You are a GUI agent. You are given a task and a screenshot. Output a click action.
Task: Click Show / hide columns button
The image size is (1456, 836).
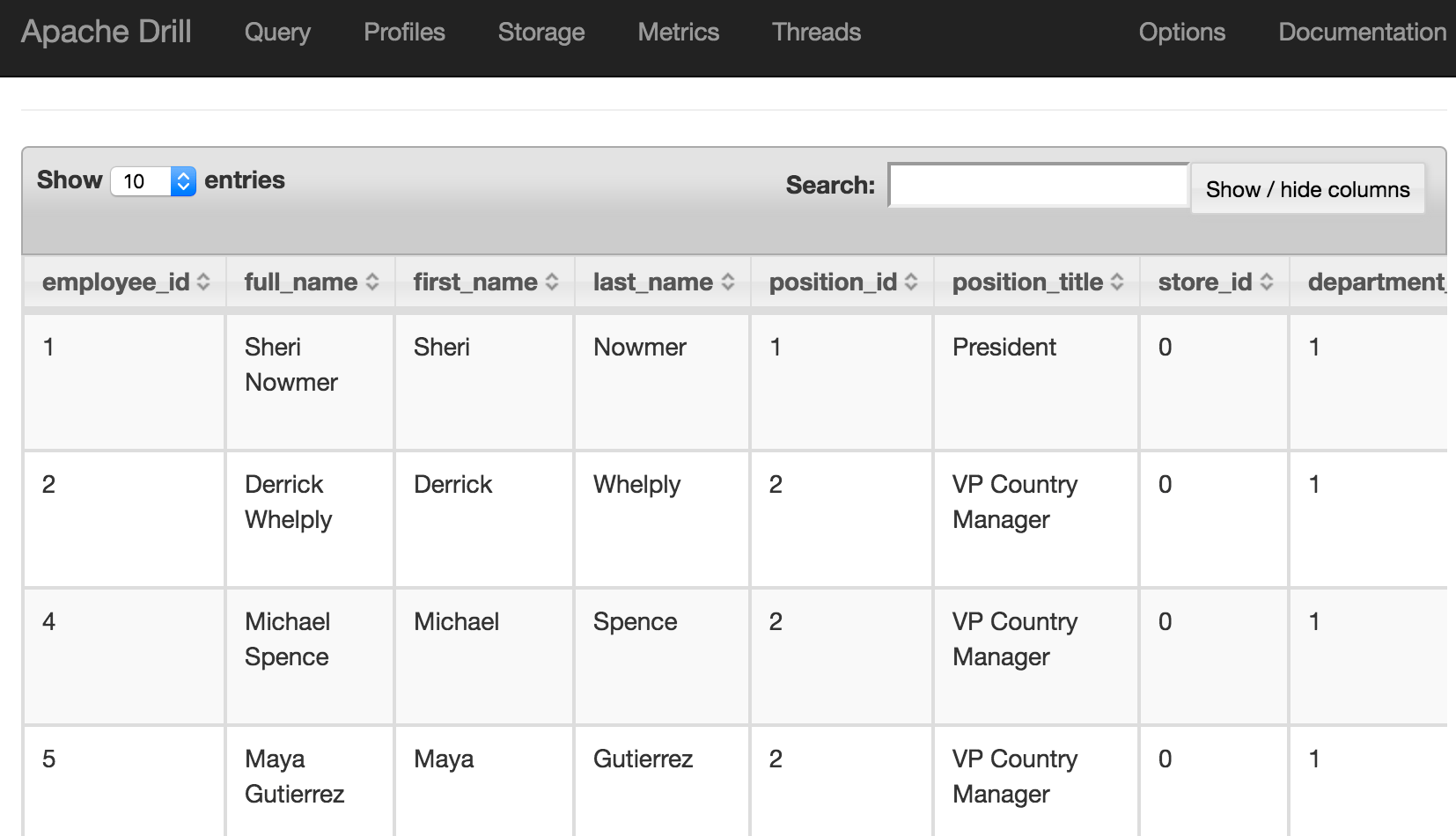tap(1307, 189)
